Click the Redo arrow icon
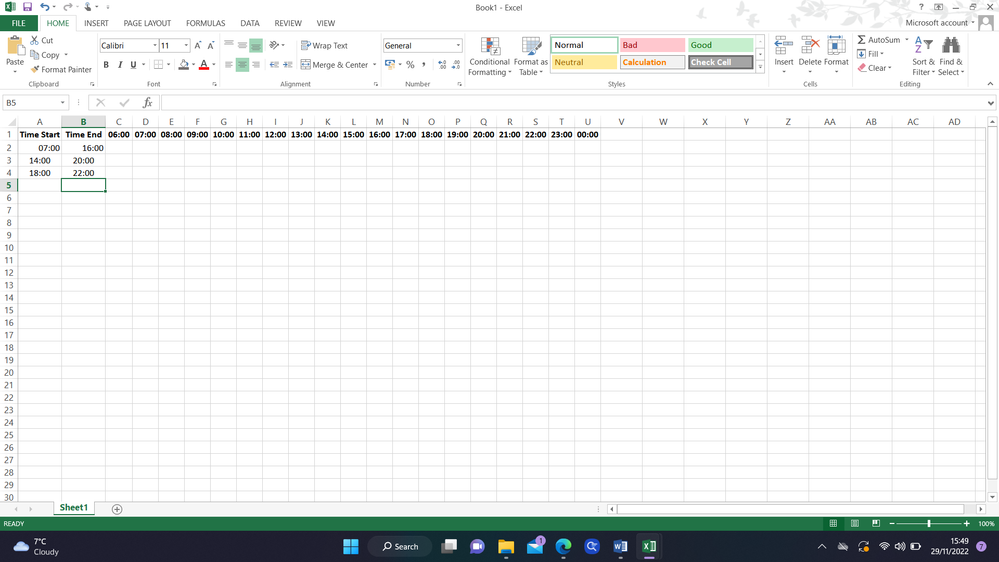This screenshot has width=999, height=562. click(x=67, y=7)
